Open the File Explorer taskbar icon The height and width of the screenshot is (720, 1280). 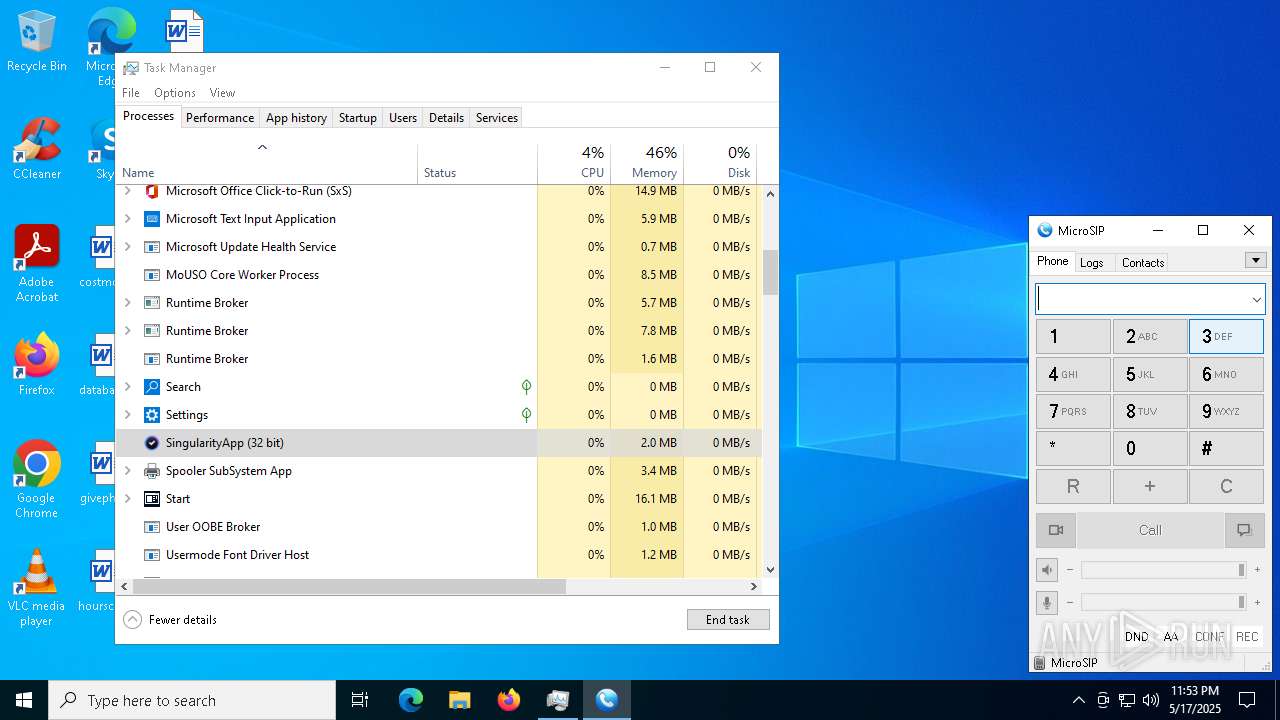tap(459, 700)
